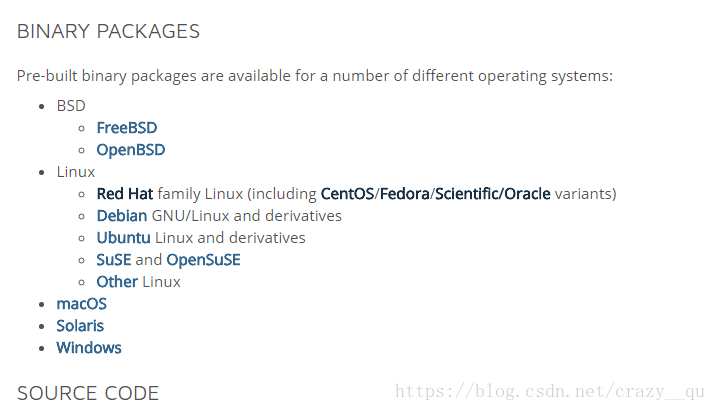Select the OpenSuSE link
Screen dimensions: 716x411
203,260
